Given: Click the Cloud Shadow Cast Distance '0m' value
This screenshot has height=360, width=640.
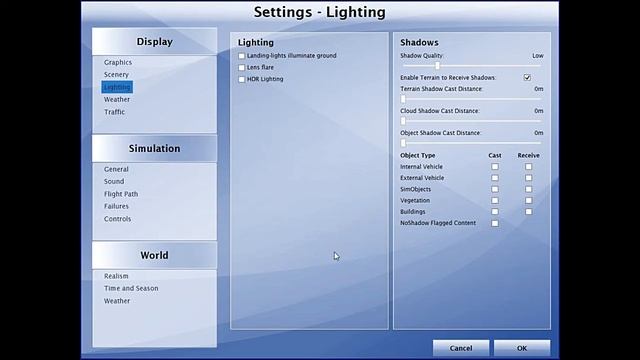Looking at the screenshot, I should coord(539,111).
